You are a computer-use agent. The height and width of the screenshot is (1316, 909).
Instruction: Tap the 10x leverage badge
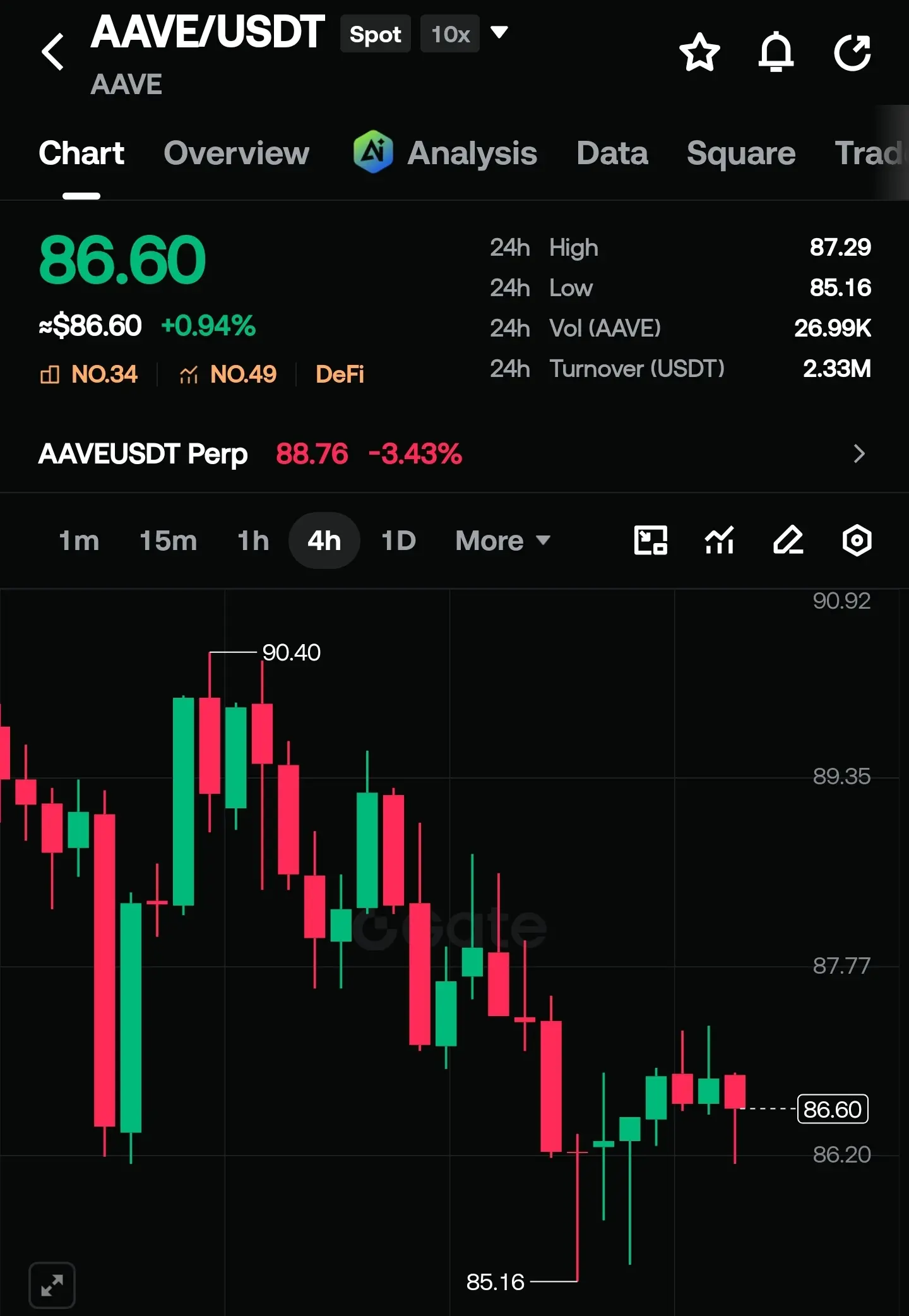(450, 34)
